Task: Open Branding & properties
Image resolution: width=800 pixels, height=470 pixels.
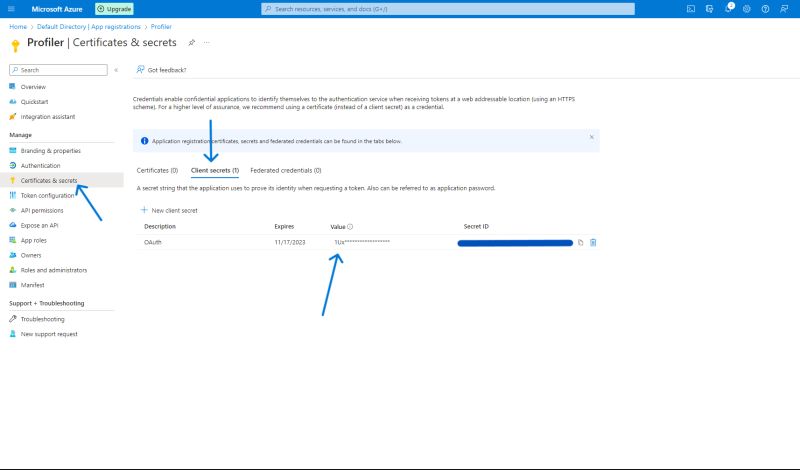Action: (51, 151)
